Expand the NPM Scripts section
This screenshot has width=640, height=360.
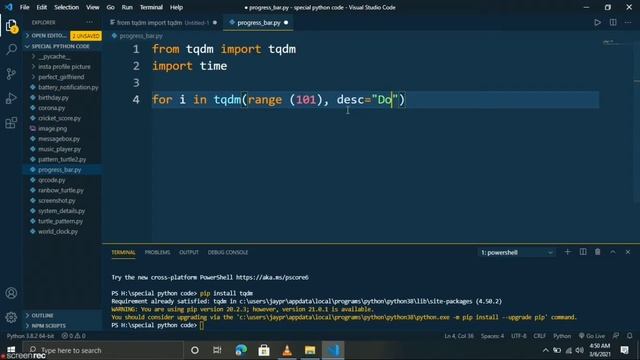click(62, 326)
